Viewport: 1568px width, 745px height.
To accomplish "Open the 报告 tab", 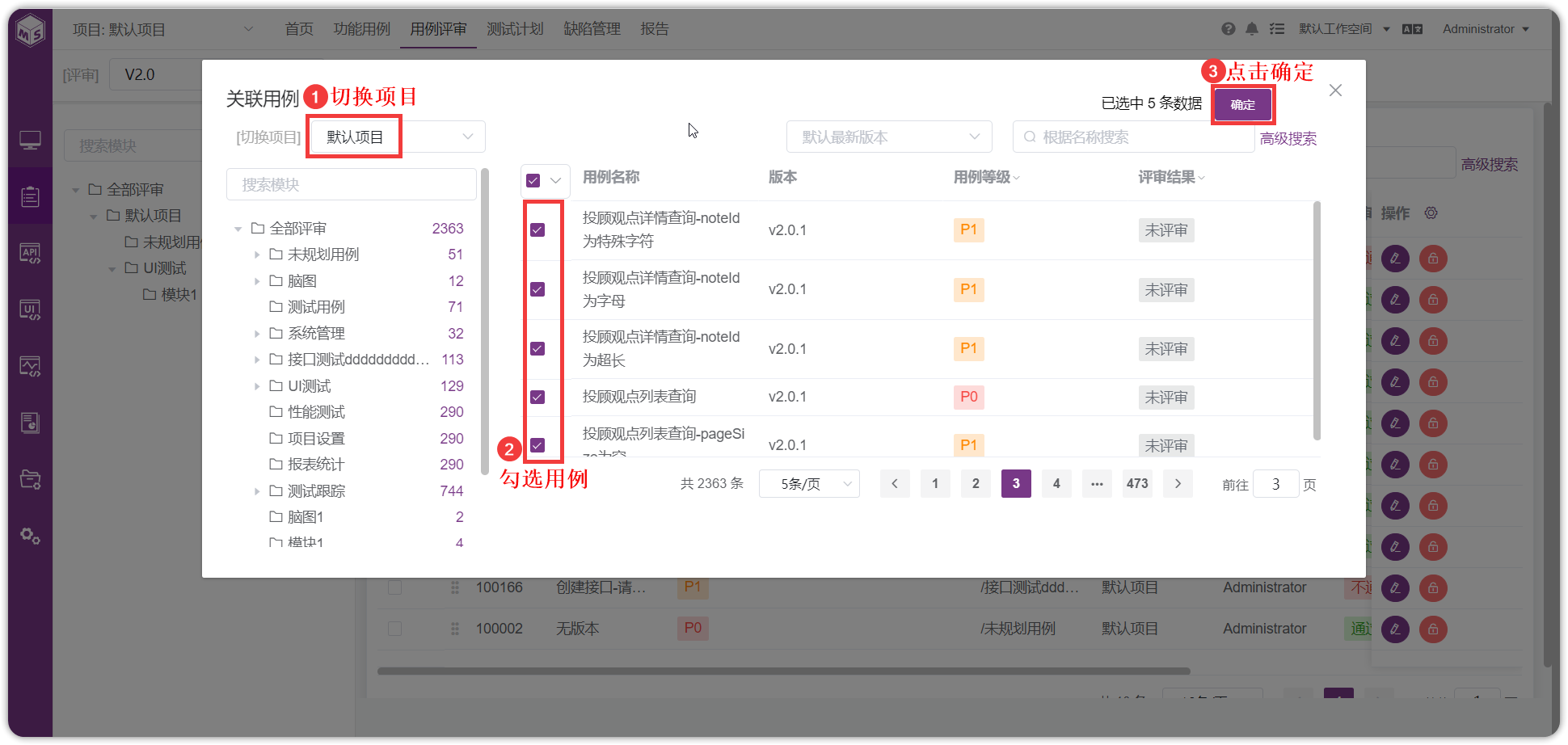I will click(655, 29).
